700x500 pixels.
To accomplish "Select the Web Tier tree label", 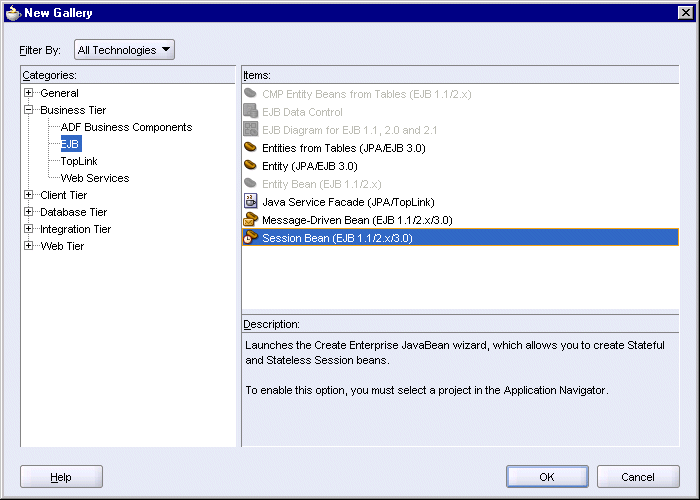I will click(x=62, y=246).
